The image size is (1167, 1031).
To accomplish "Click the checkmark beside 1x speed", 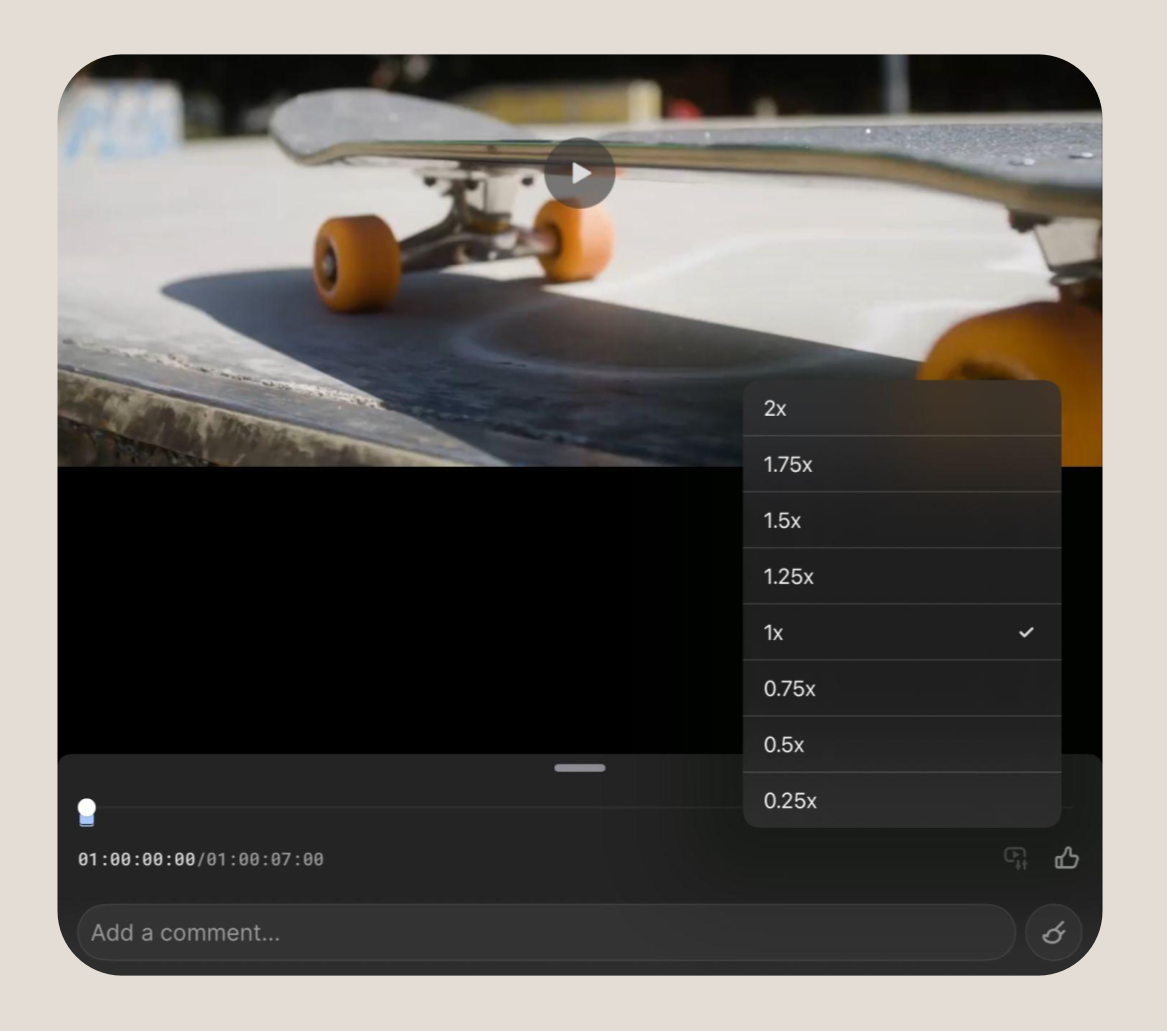I will [x=1025, y=633].
